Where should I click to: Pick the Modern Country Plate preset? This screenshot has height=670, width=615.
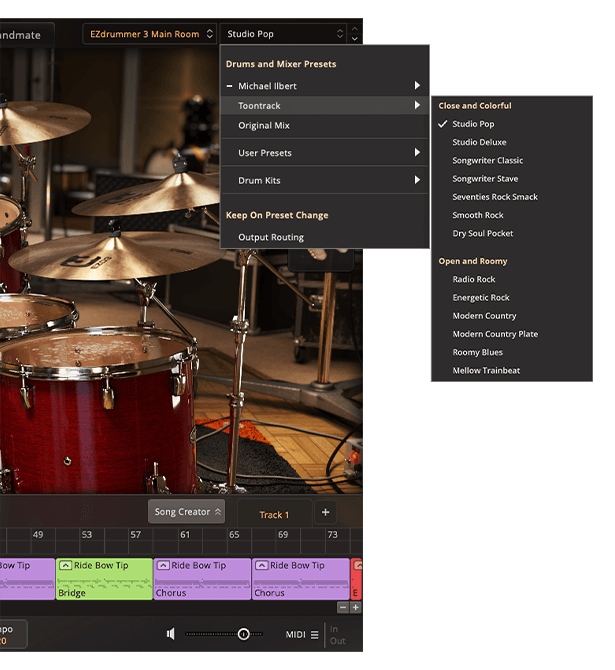[495, 334]
